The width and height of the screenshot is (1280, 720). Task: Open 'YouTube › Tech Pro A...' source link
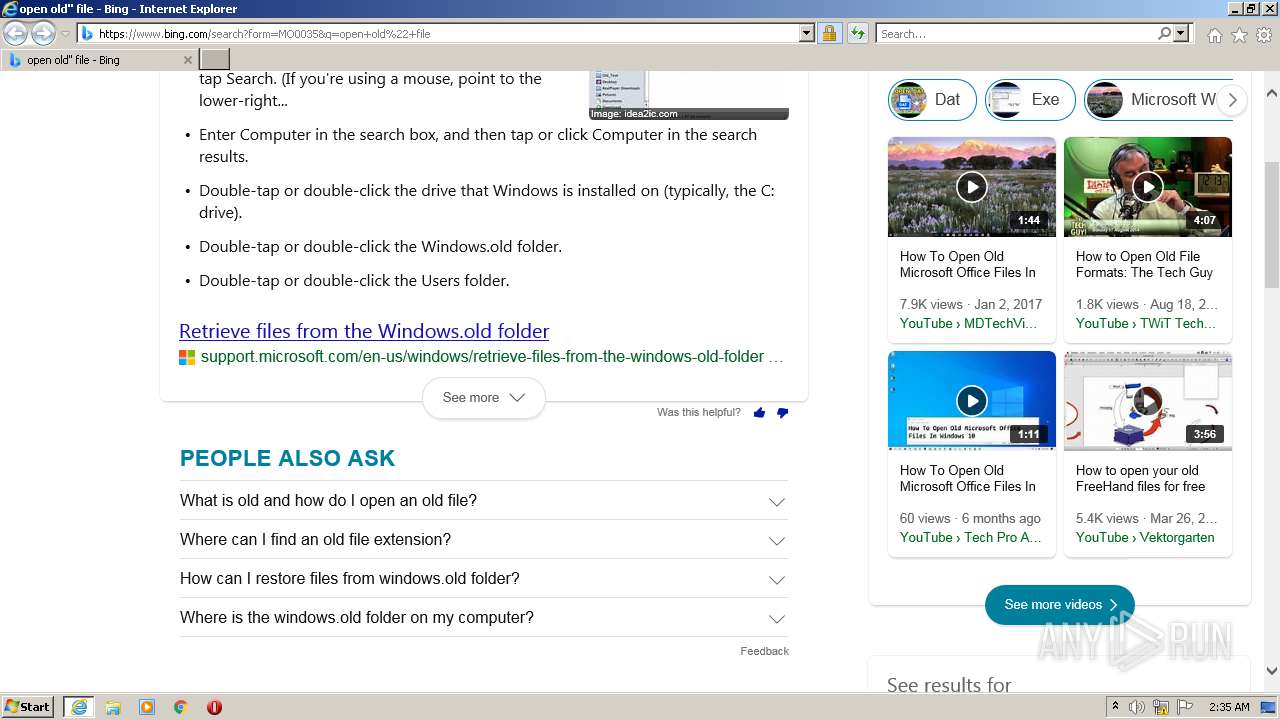point(970,537)
